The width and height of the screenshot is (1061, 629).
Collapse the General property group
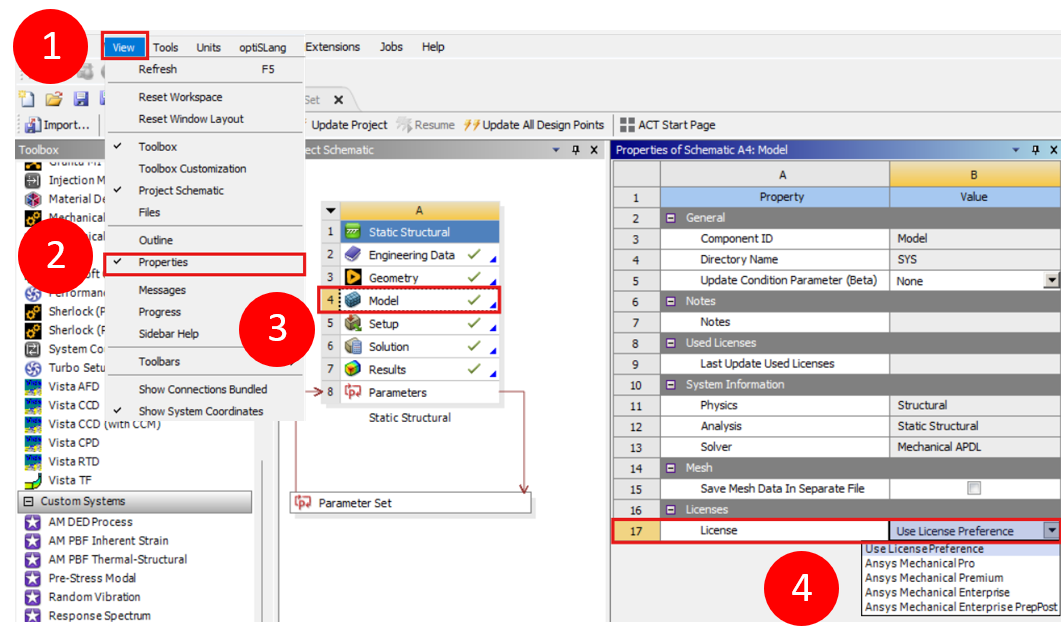671,218
